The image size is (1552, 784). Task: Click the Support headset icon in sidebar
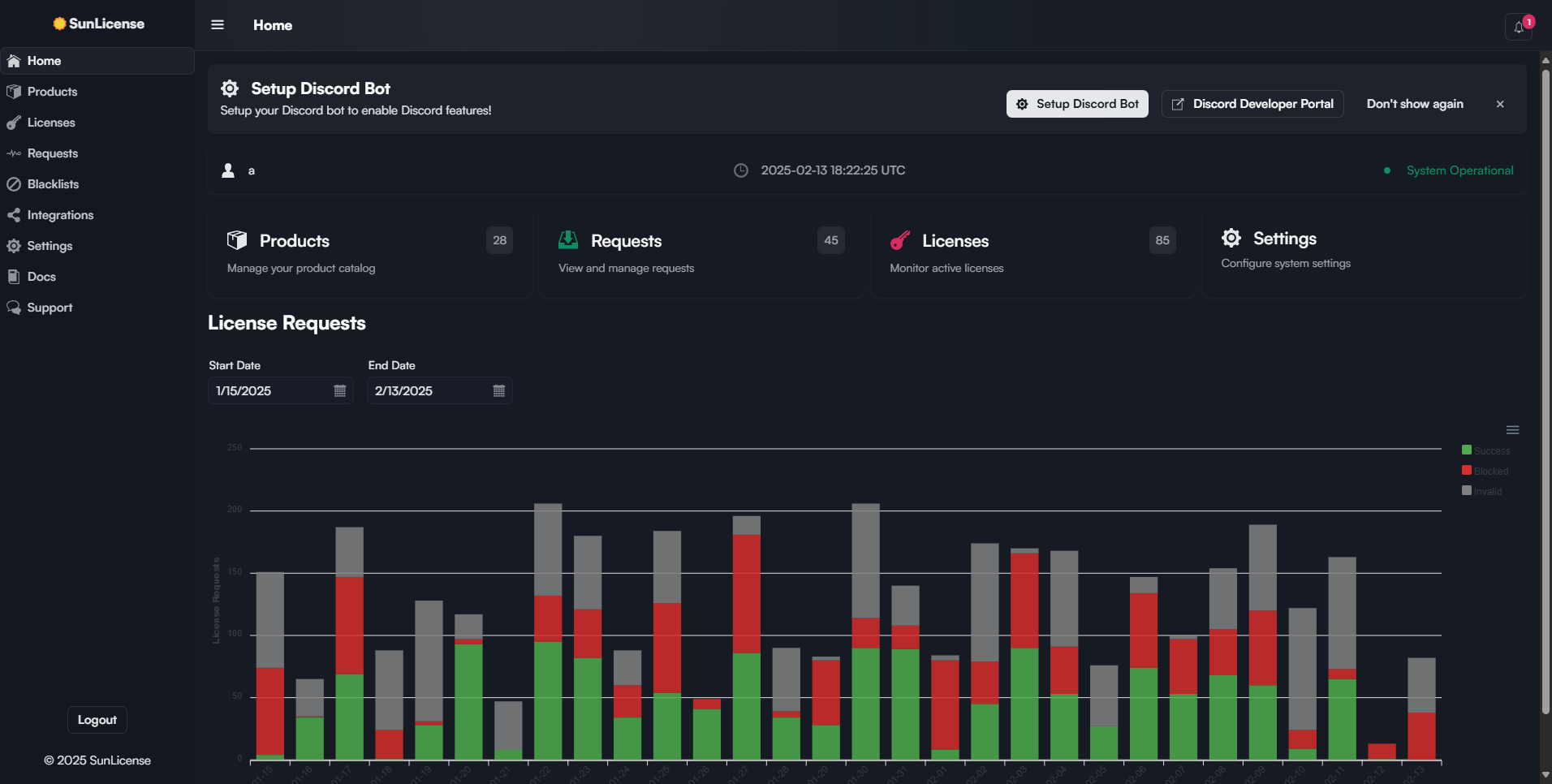click(13, 307)
